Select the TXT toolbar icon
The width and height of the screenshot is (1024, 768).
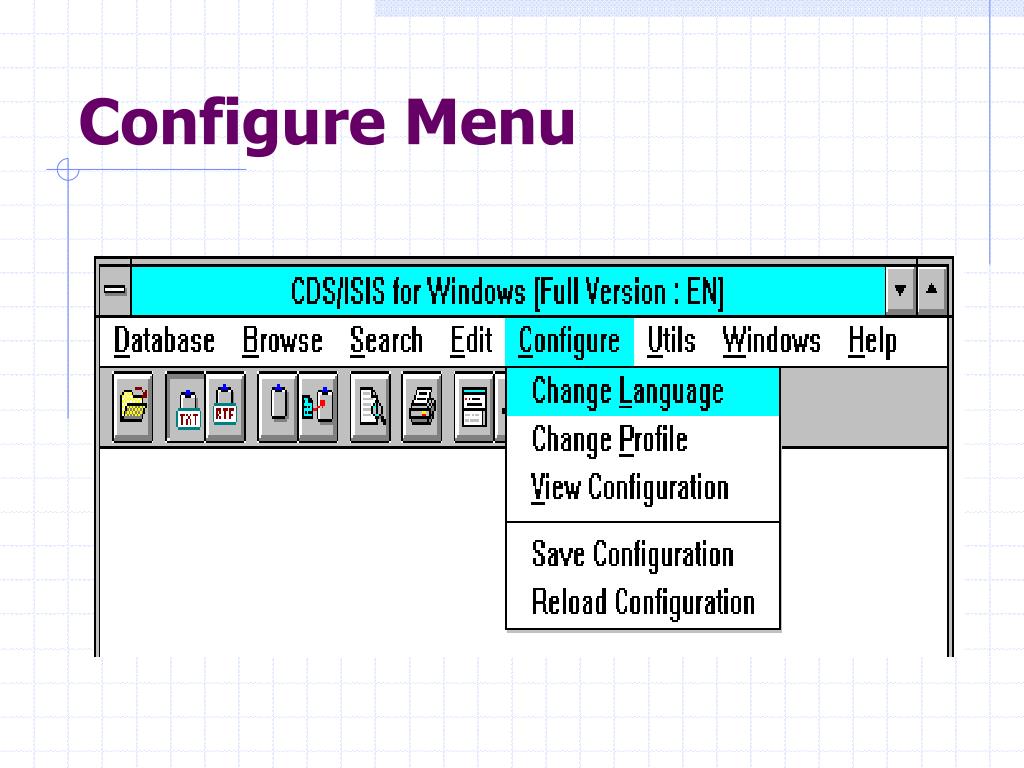(x=187, y=407)
